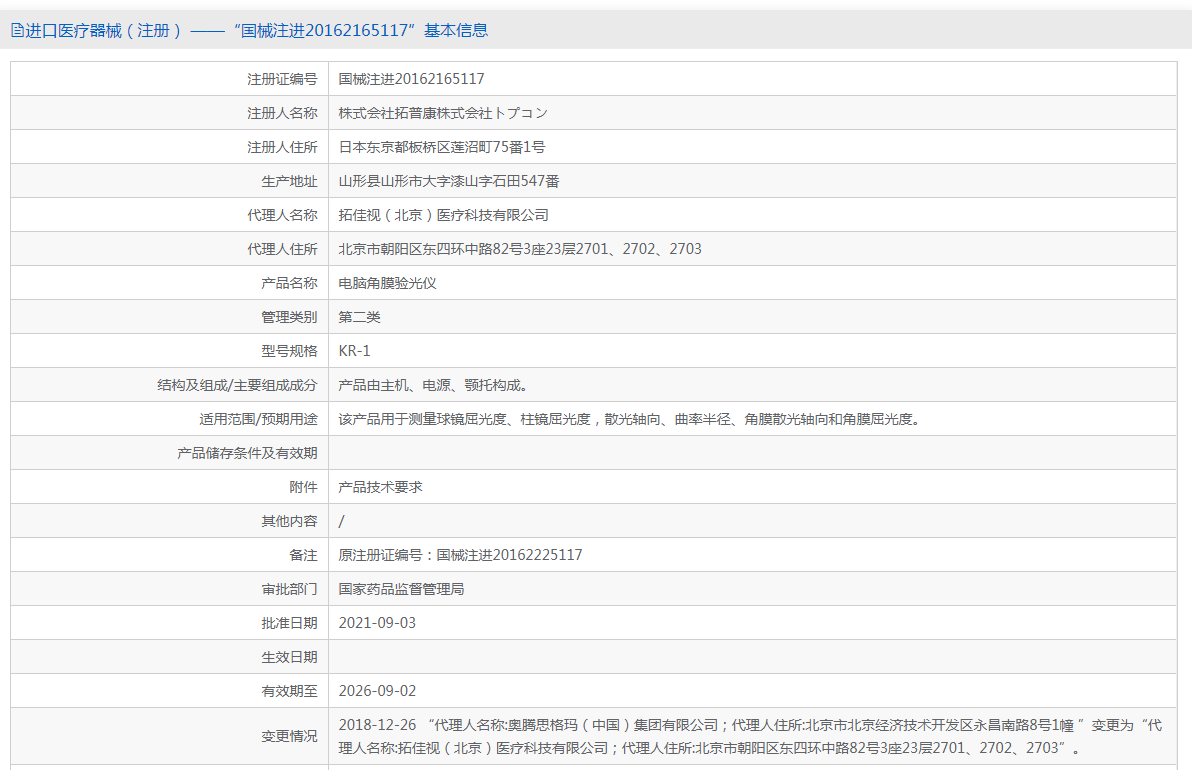
Task: Click the label 批准日期
Action: [289, 623]
